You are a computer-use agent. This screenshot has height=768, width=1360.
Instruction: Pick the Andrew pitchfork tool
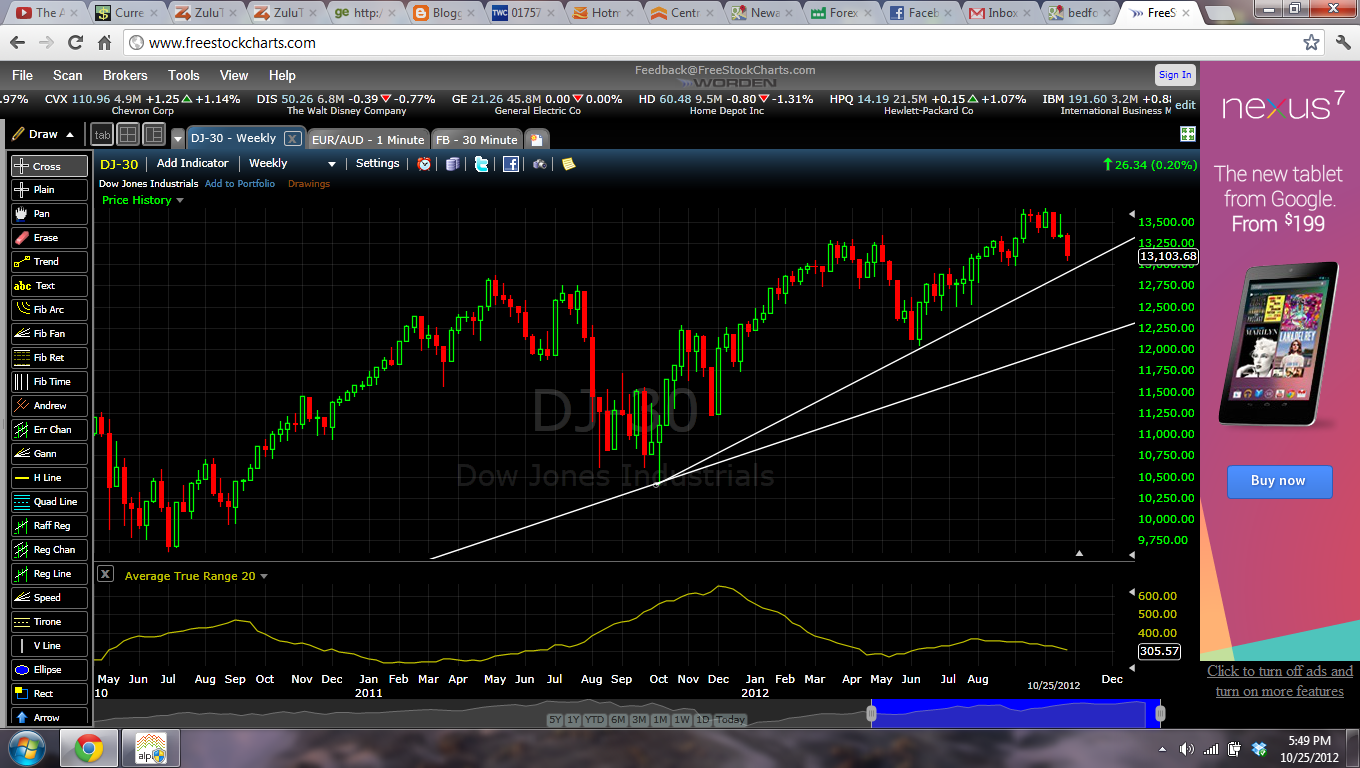pos(49,406)
